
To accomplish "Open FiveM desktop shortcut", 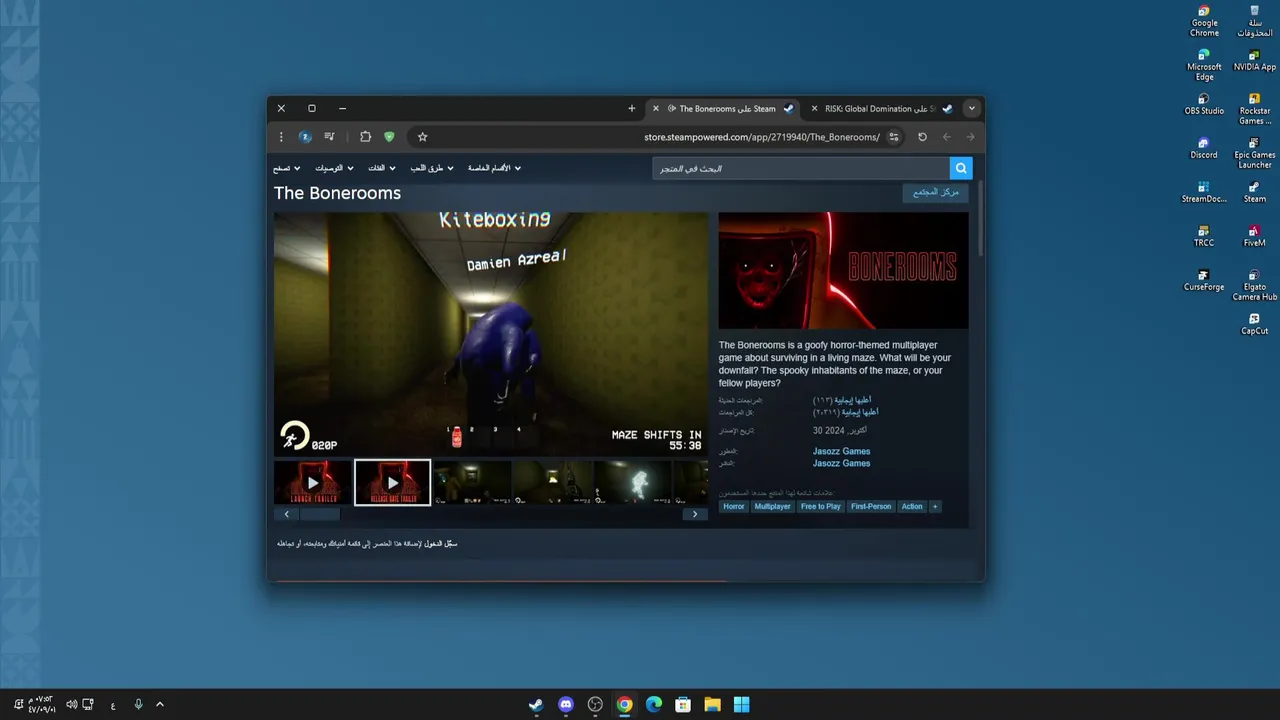I will coord(1254,236).
